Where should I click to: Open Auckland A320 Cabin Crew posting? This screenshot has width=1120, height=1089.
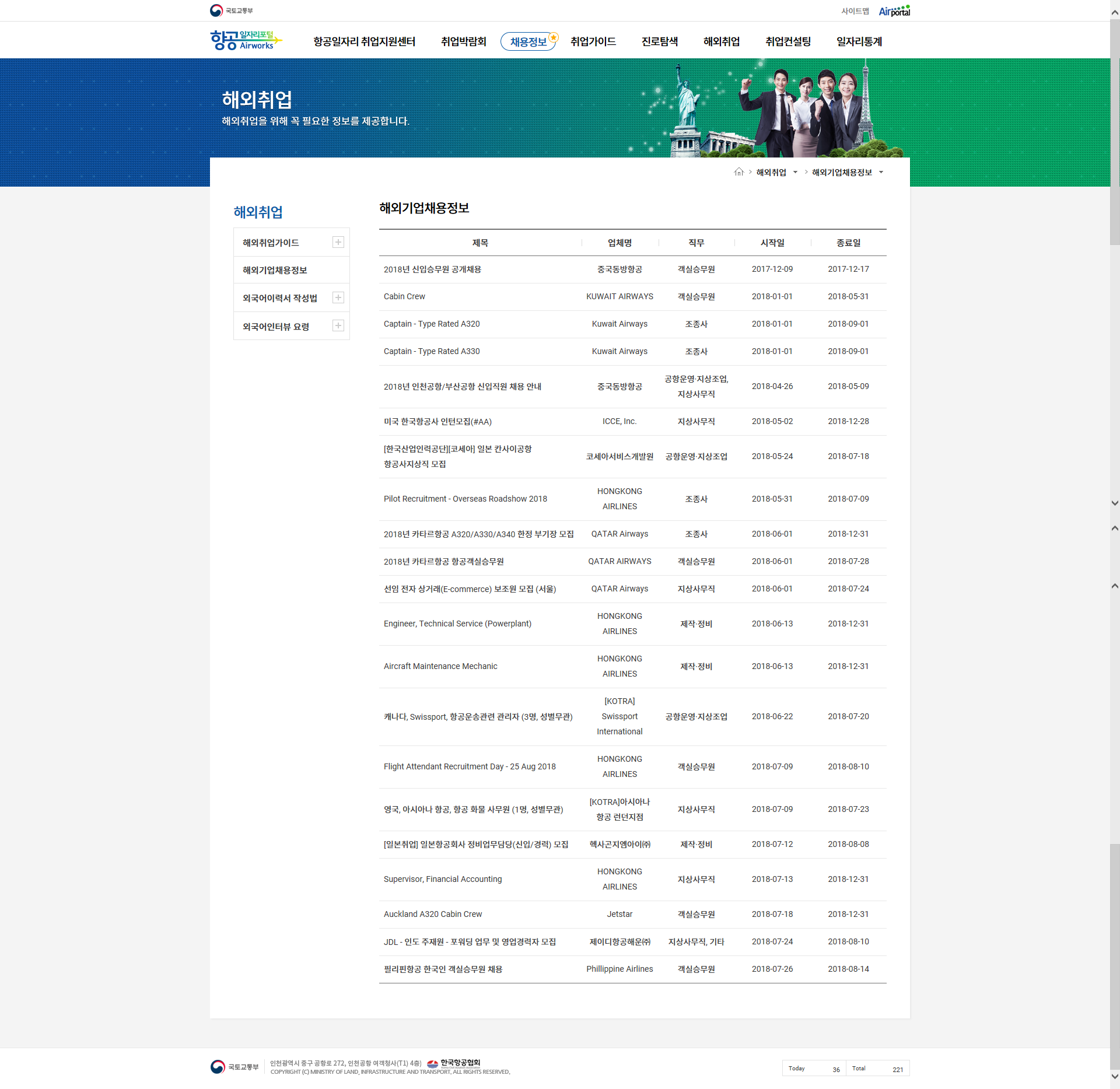pyautogui.click(x=433, y=914)
